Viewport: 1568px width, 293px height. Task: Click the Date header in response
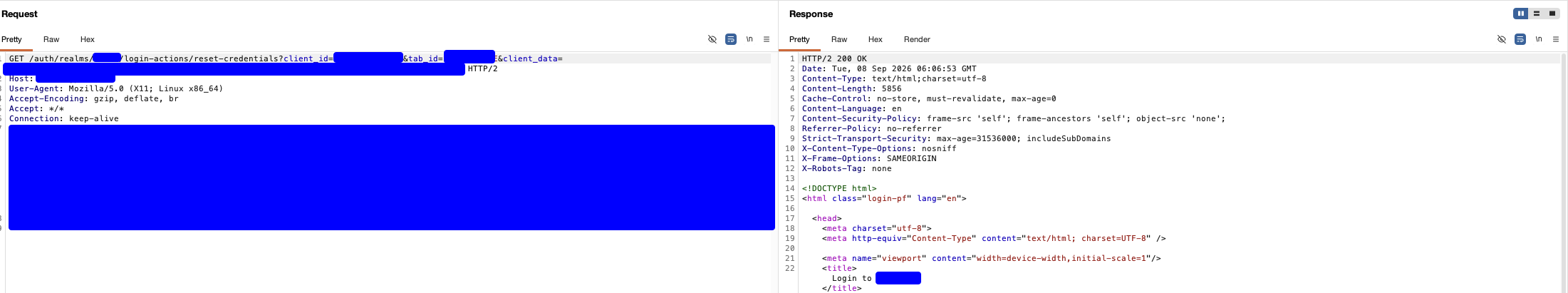(x=889, y=68)
